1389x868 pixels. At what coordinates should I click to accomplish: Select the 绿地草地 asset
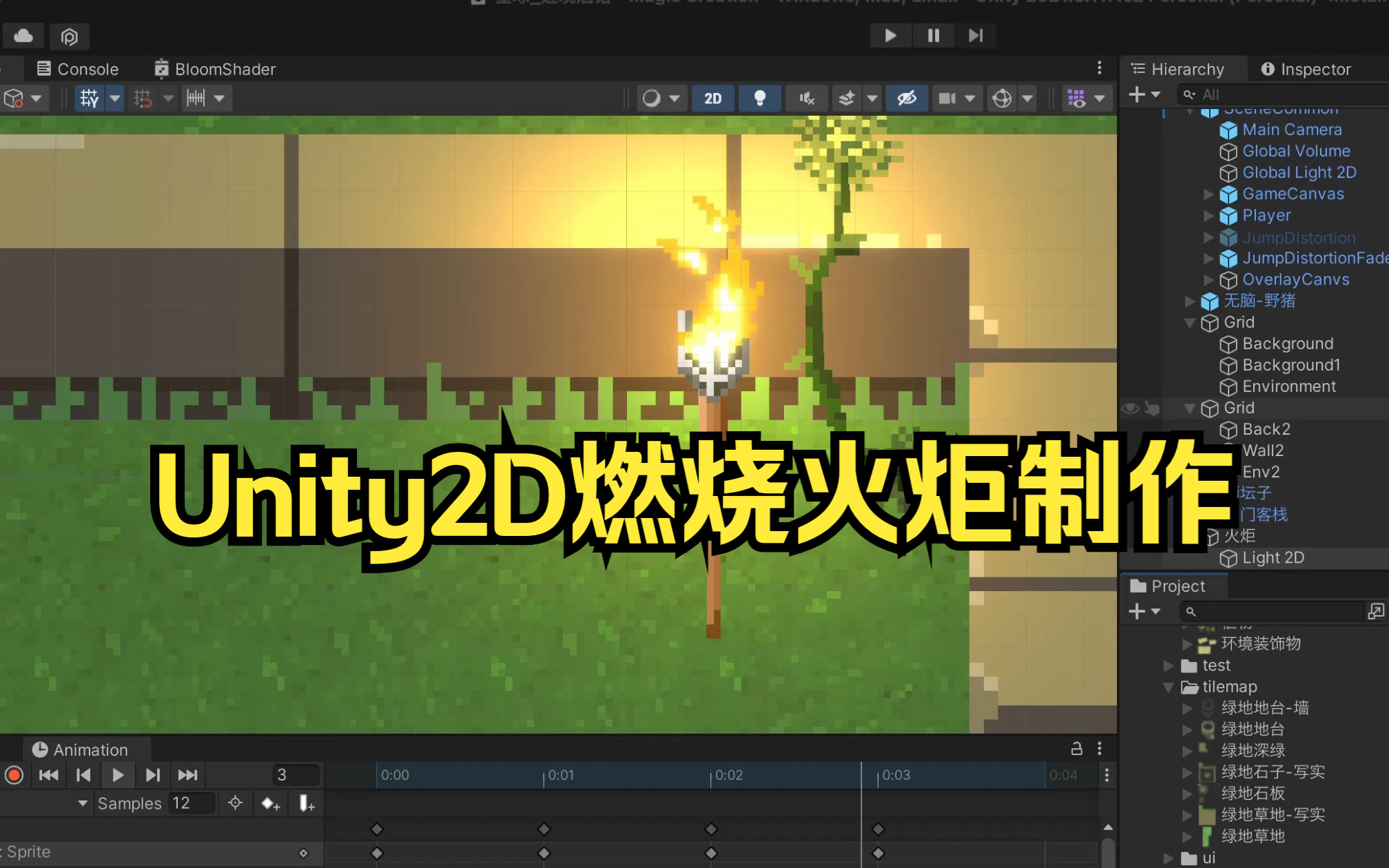pos(1252,836)
